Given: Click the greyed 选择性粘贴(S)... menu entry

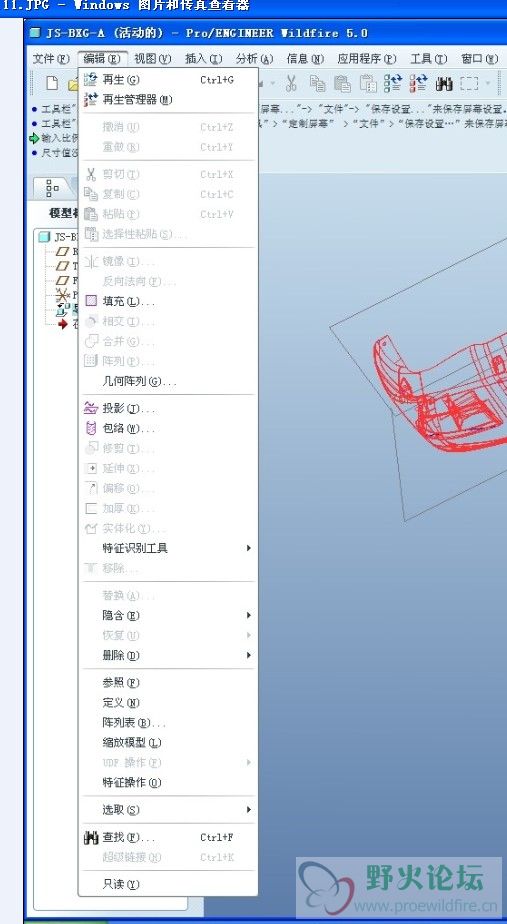Looking at the screenshot, I should point(169,234).
